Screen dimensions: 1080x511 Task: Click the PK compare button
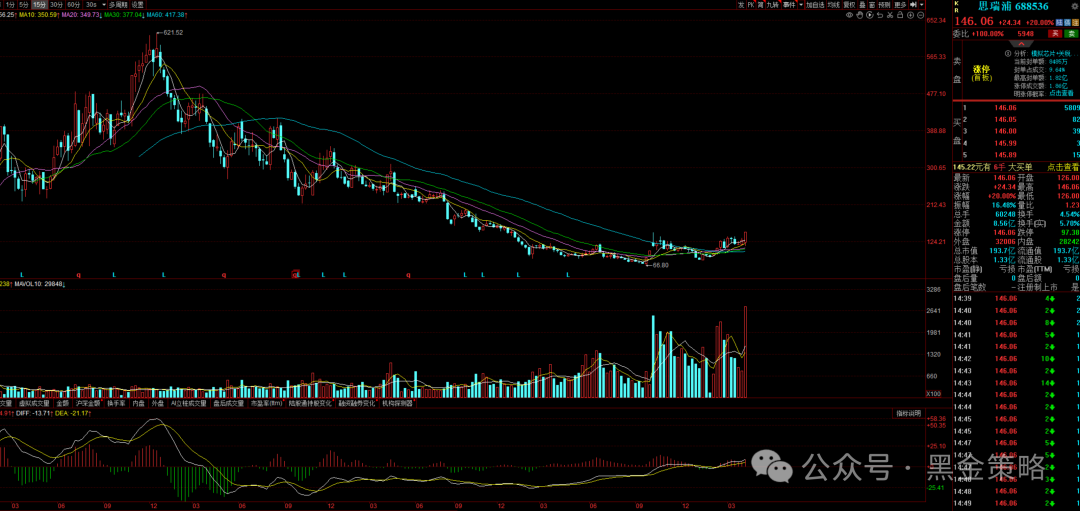click(751, 5)
